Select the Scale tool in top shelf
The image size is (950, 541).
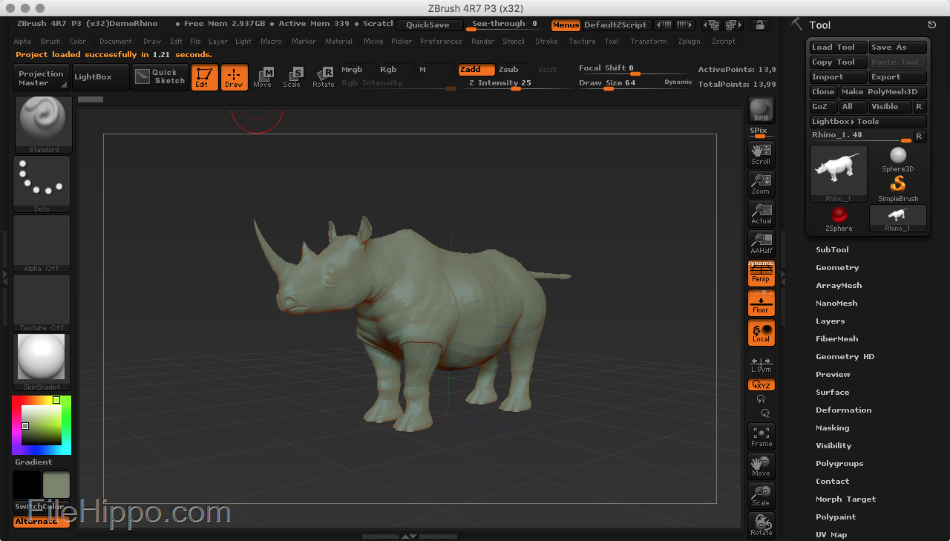coord(293,78)
